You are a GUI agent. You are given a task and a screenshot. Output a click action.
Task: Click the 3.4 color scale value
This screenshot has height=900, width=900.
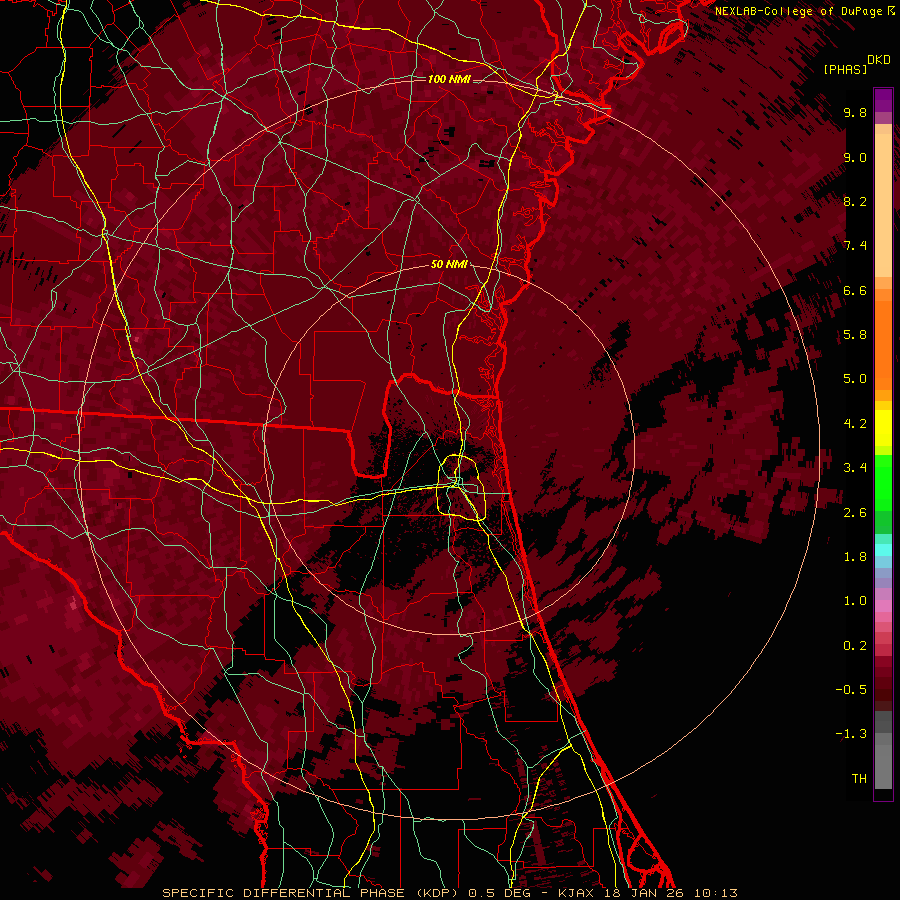855,468
